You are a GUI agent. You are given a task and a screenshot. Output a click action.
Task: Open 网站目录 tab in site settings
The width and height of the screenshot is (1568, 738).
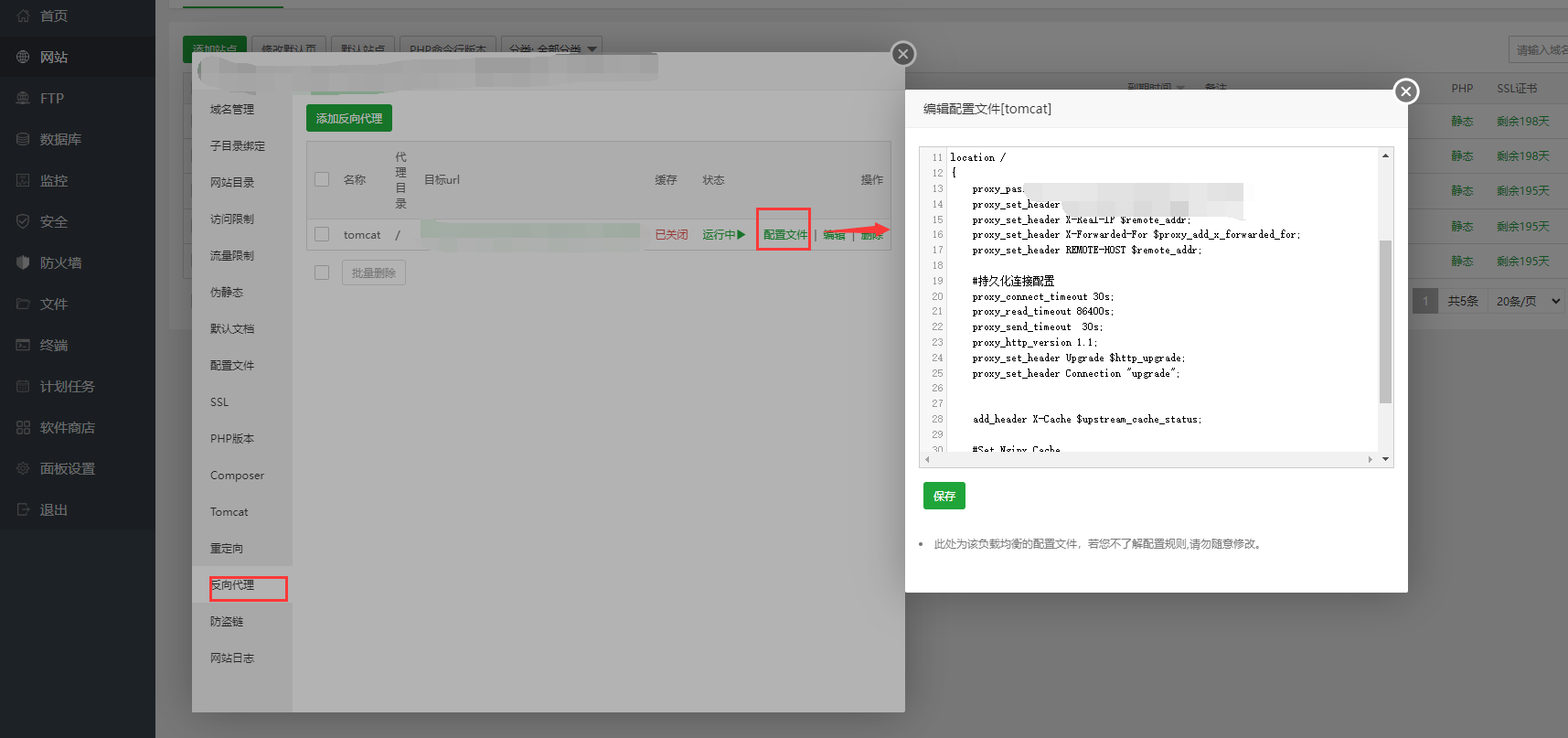232,182
